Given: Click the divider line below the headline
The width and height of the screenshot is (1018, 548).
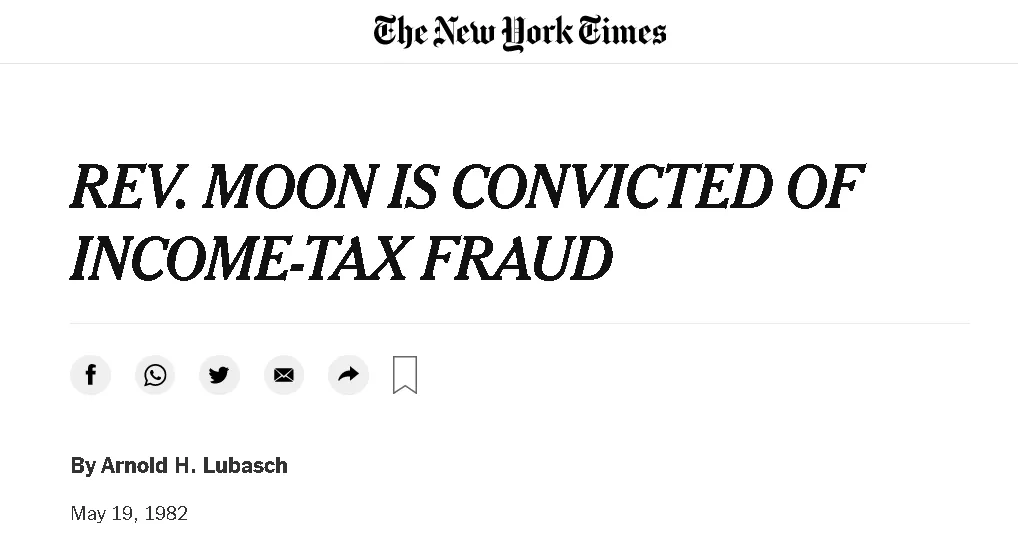Looking at the screenshot, I should coord(519,324).
